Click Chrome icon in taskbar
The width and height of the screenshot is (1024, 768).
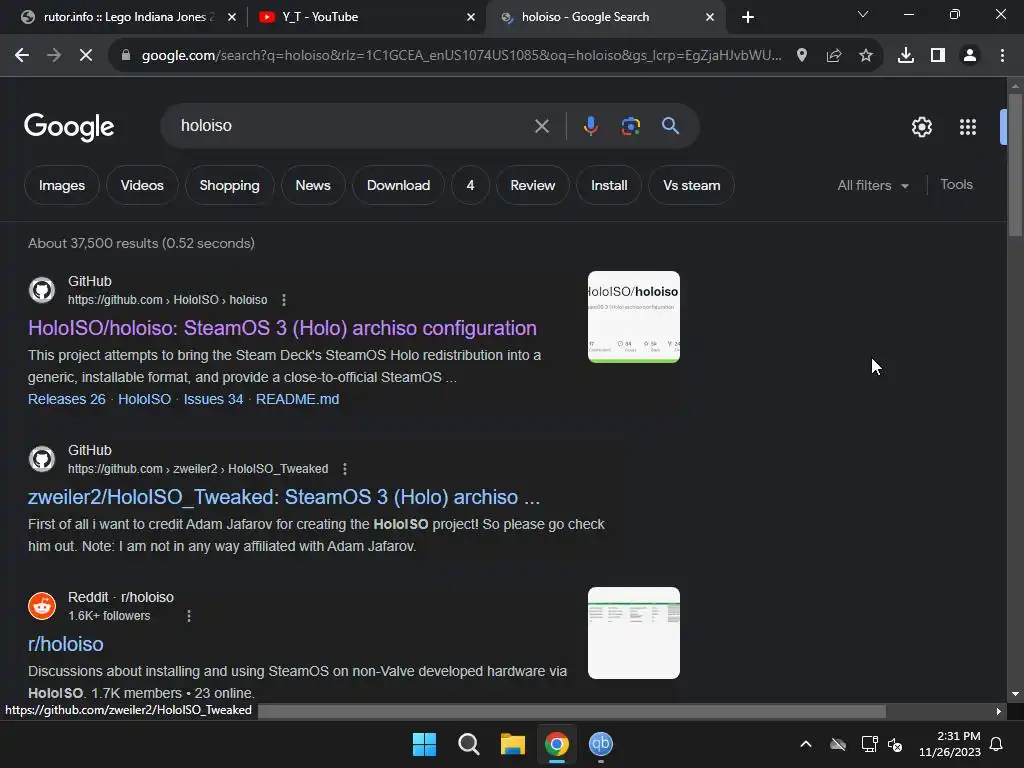tap(557, 744)
